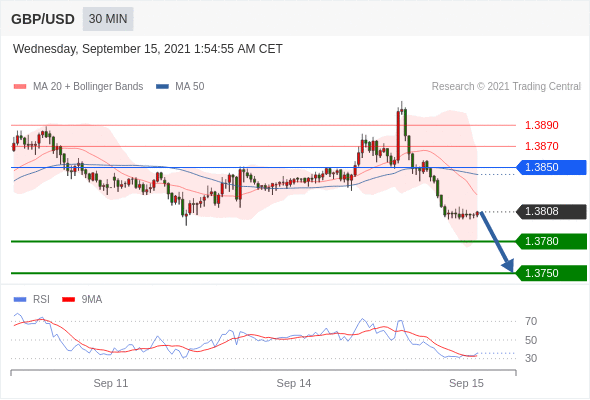Select the 1.3750 green target label
The image size is (590, 400).
(551, 273)
